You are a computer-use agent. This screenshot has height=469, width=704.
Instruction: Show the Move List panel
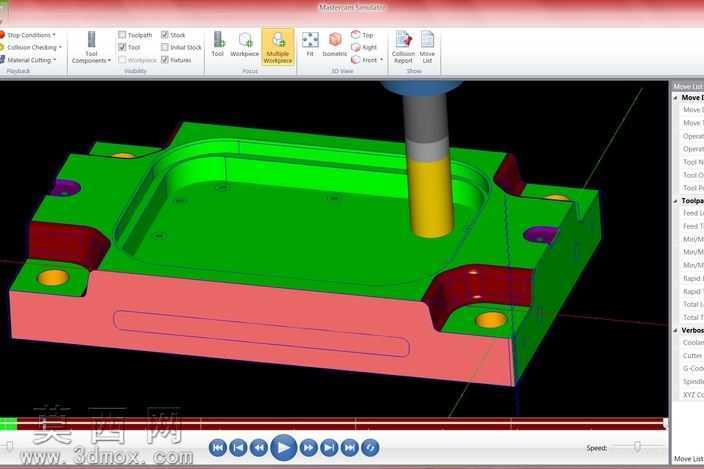click(427, 47)
